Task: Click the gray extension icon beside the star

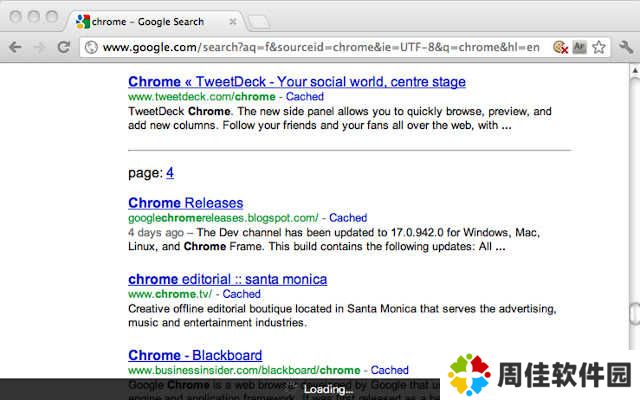Action: pos(580,47)
